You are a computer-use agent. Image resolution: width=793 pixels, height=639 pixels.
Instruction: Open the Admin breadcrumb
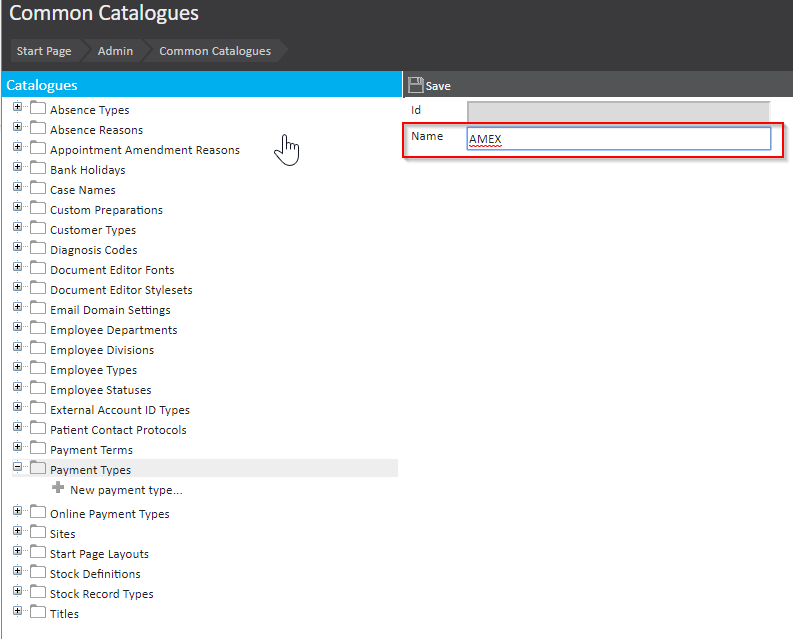click(x=115, y=51)
